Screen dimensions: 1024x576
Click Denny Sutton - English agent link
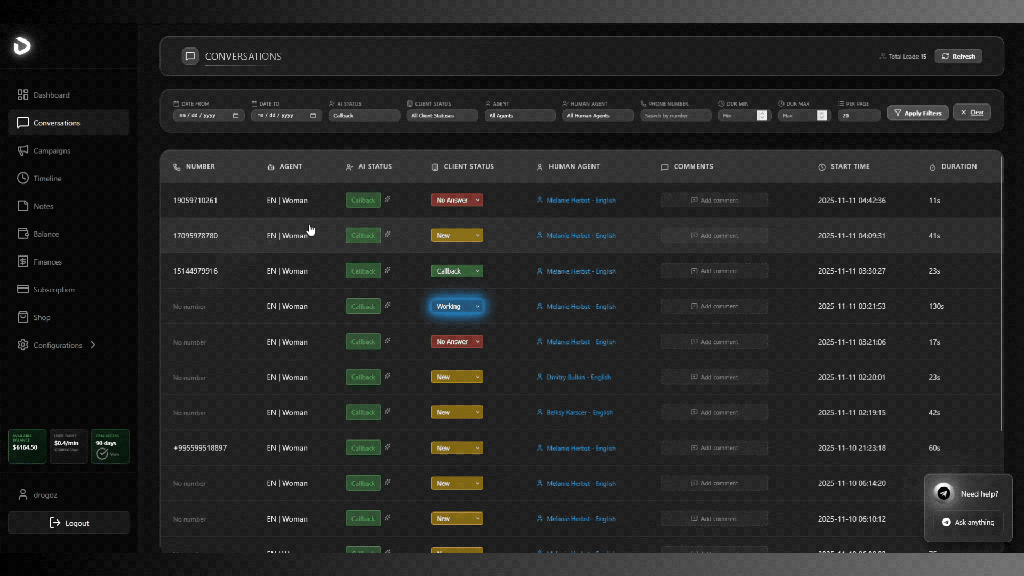578,377
